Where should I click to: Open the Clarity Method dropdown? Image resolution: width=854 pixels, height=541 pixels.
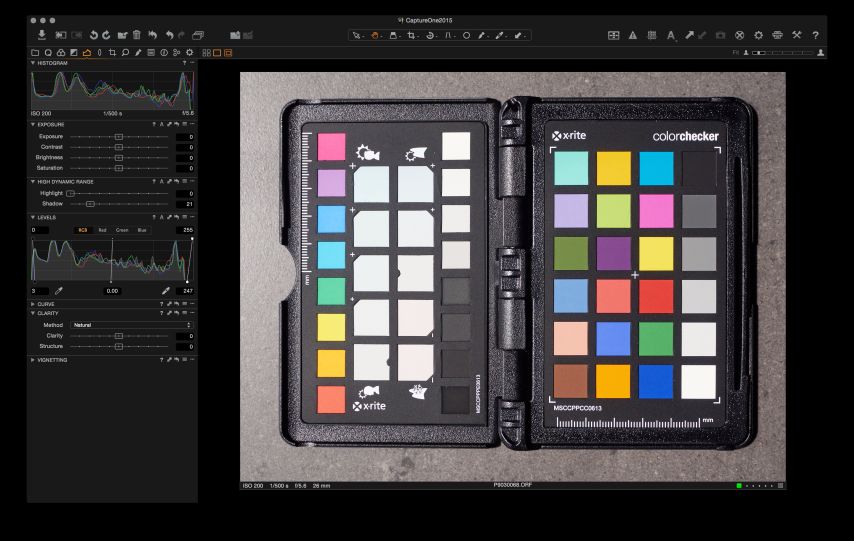[x=131, y=325]
